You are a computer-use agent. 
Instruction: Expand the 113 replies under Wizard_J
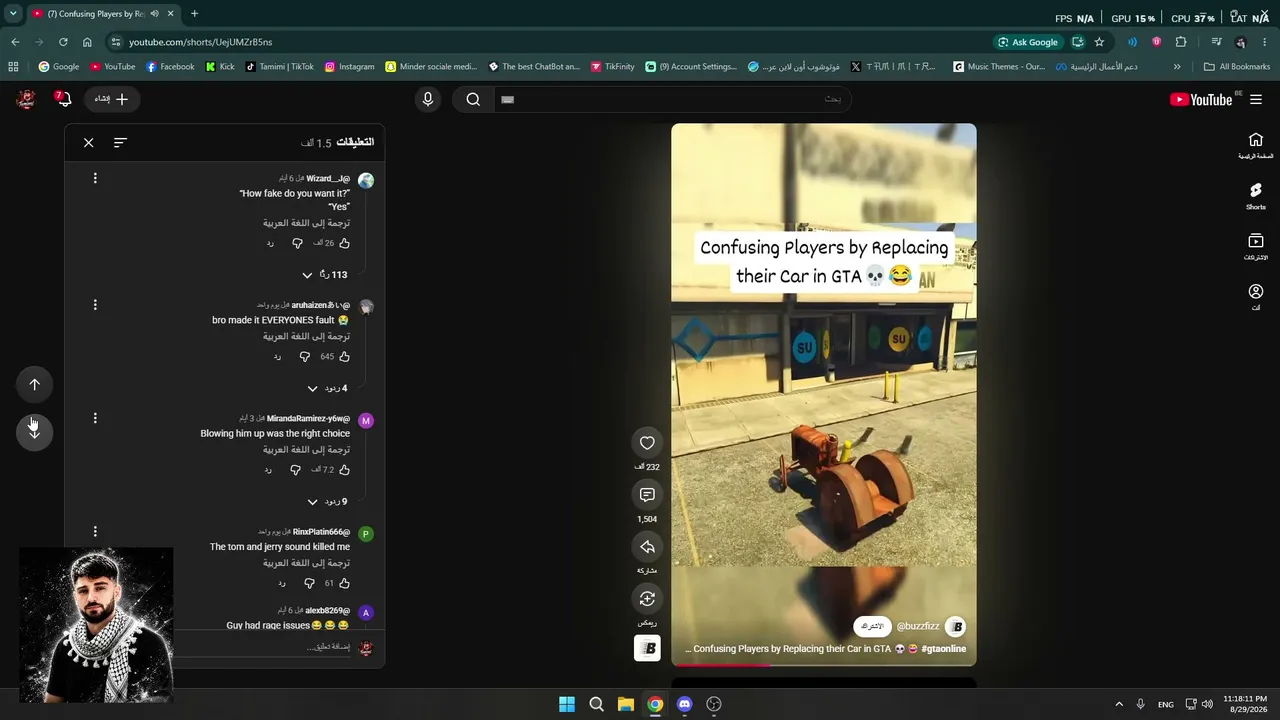coord(325,275)
